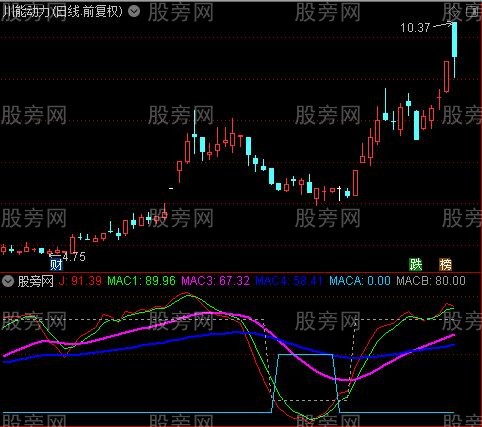Click the 股旁网 indicator name label
The image size is (482, 427).
click(x=36, y=281)
